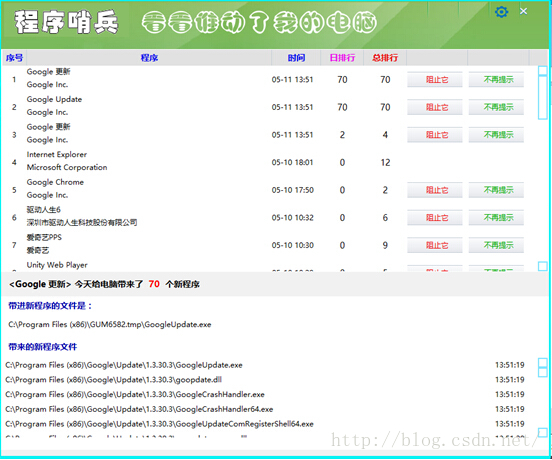
Task: Select the Google Chrome program name
Action: (55, 182)
